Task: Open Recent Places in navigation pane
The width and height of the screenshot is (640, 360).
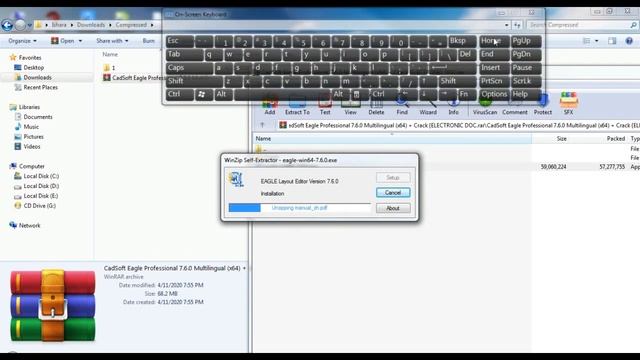Action: coord(40,87)
